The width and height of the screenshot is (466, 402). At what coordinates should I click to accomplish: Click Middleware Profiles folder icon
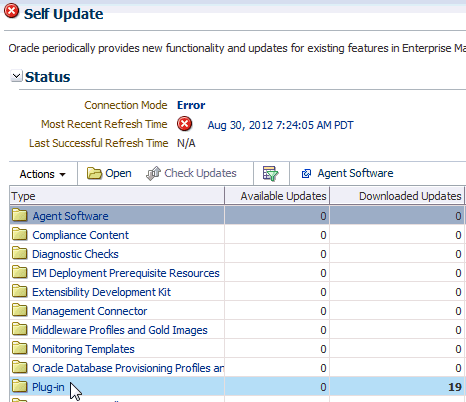20,329
